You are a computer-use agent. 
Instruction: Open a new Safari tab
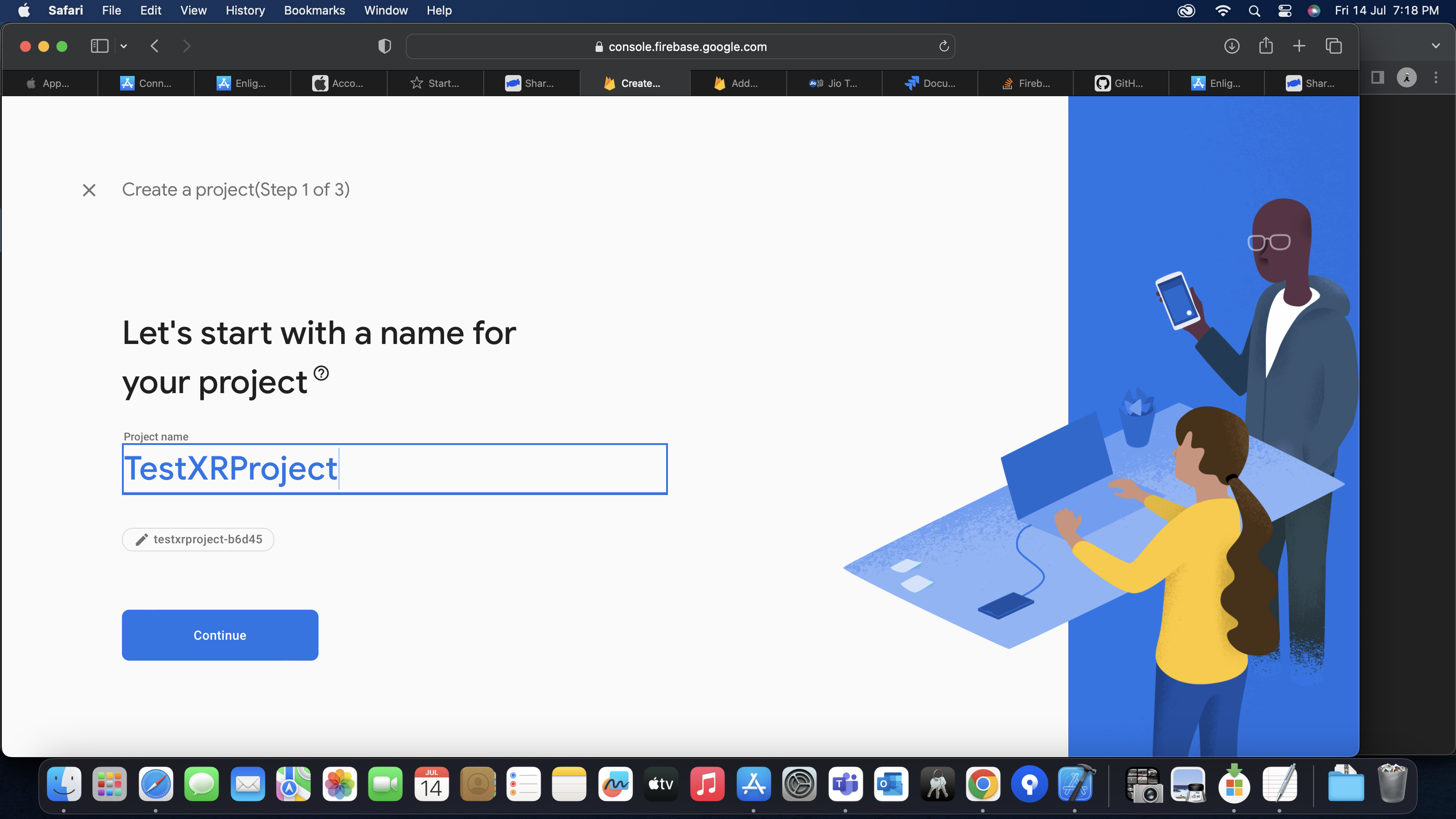(1299, 46)
